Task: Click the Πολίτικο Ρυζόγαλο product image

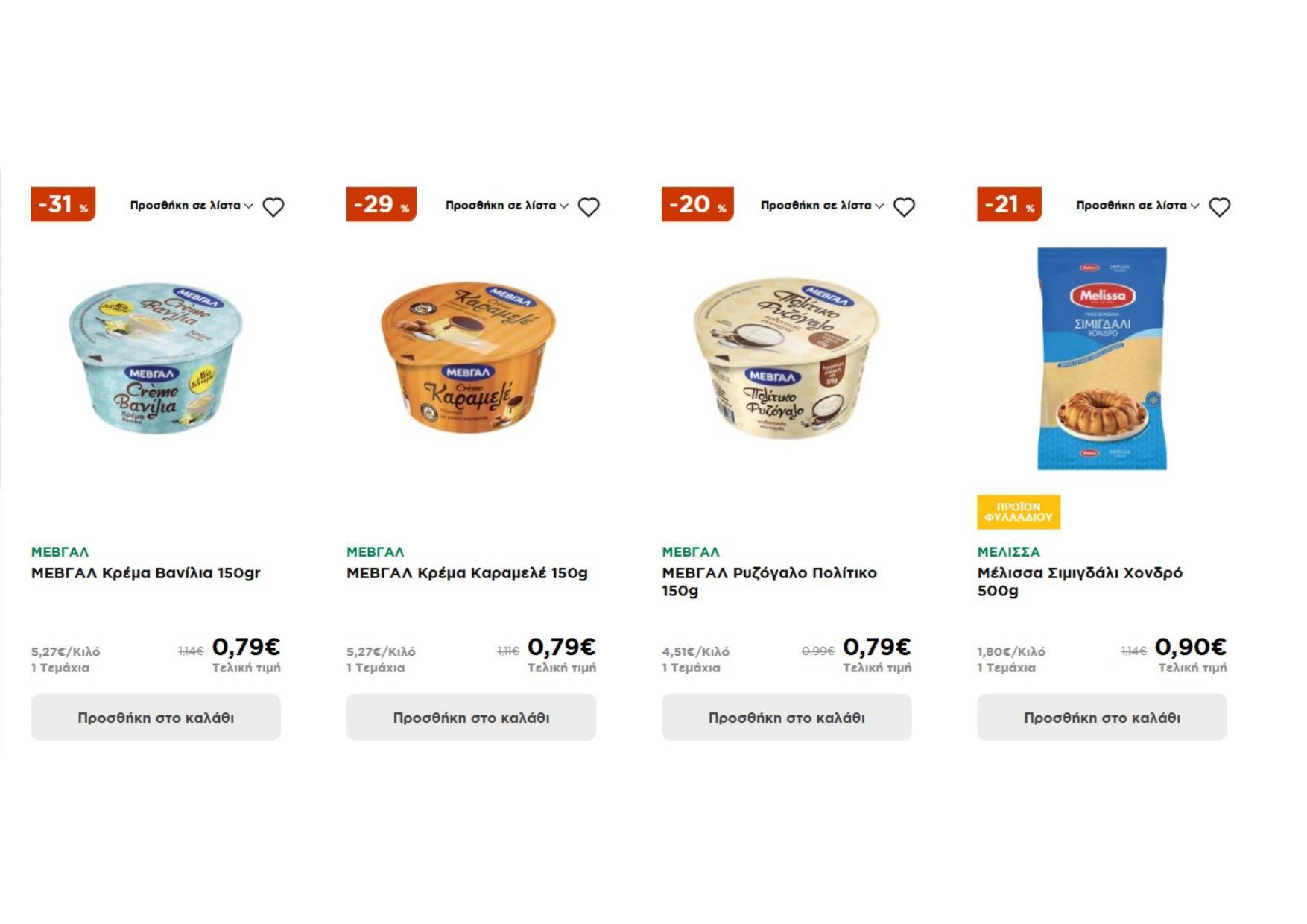Action: (785, 358)
